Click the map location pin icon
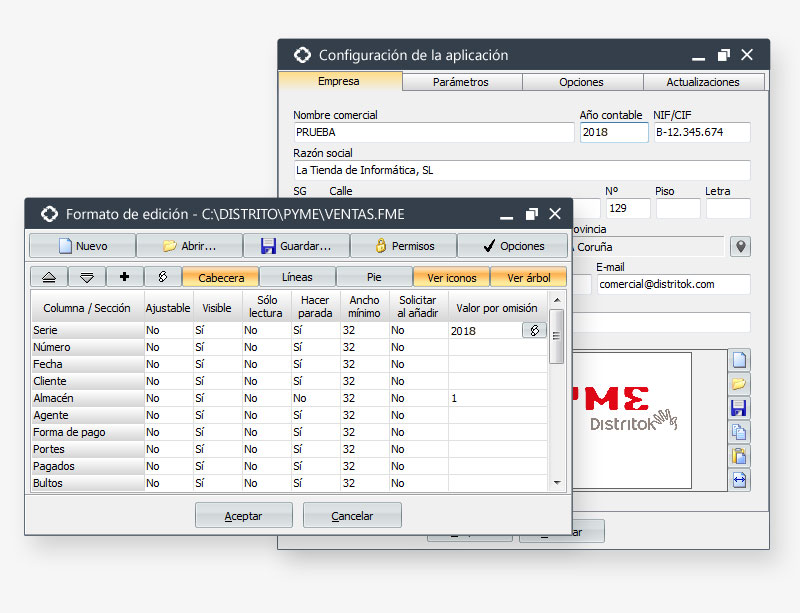 coord(740,246)
